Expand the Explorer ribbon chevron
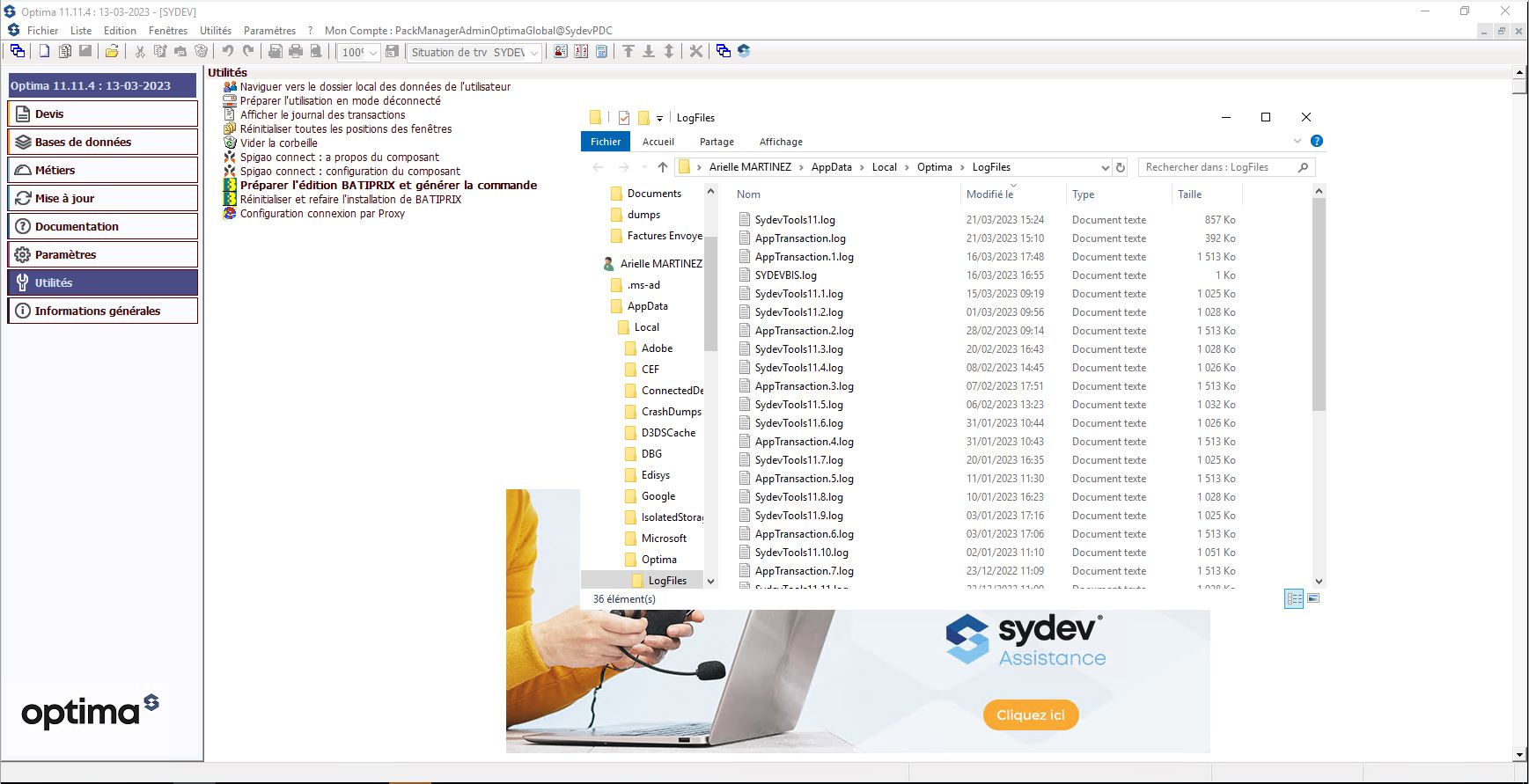This screenshot has width=1529, height=784. pos(1297,141)
